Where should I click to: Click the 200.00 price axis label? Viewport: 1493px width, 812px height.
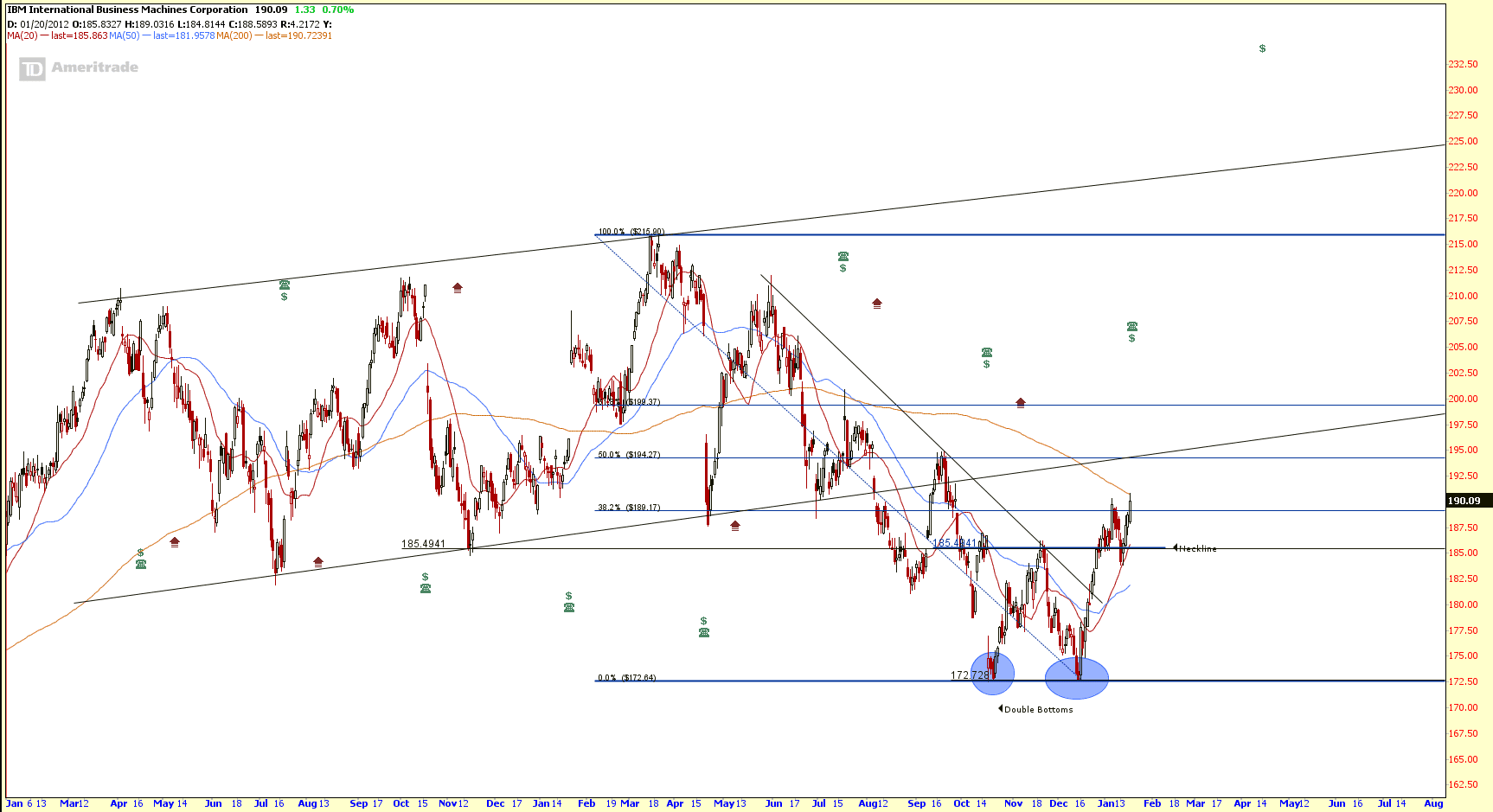point(1463,399)
